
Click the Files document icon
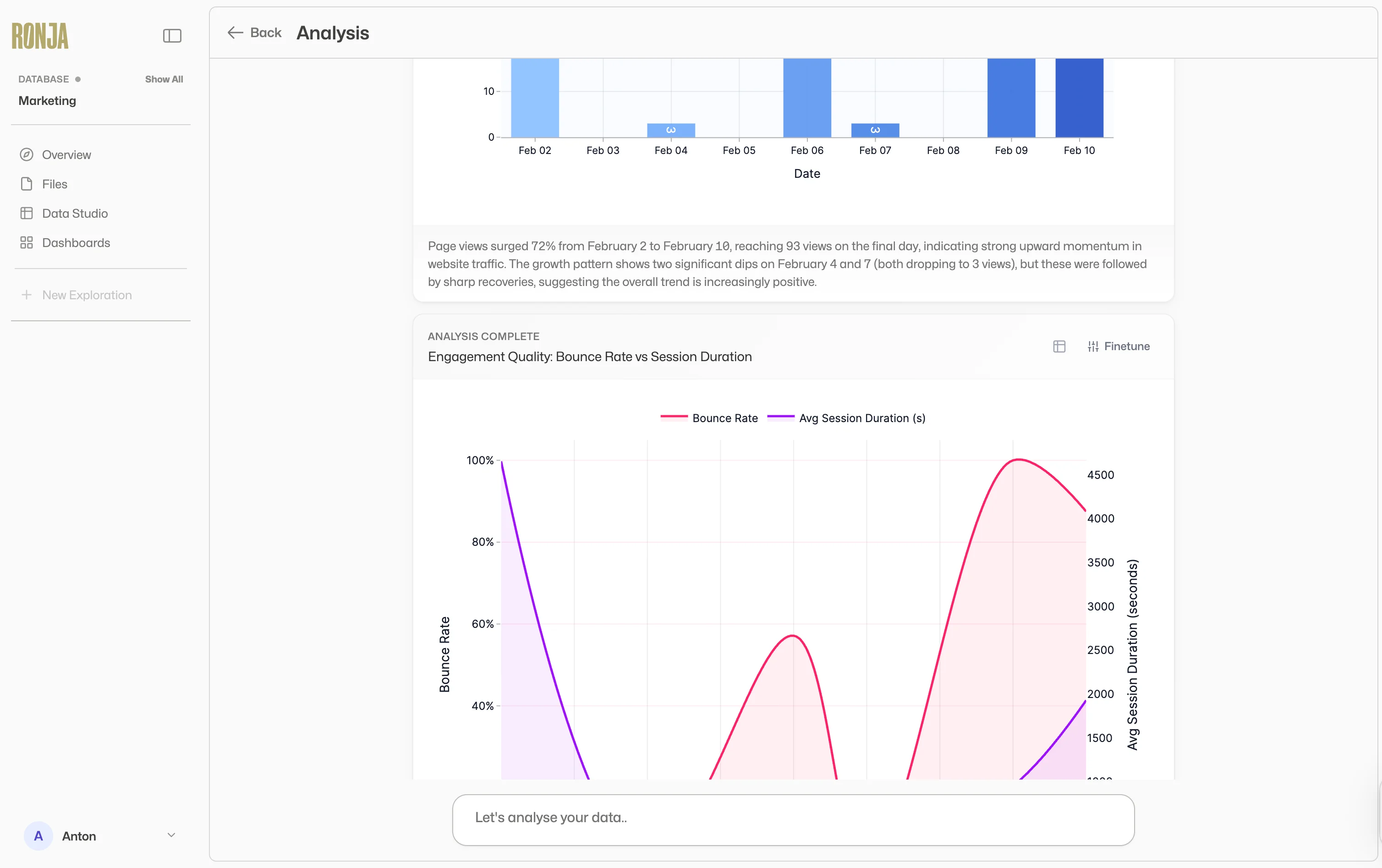[x=27, y=184]
